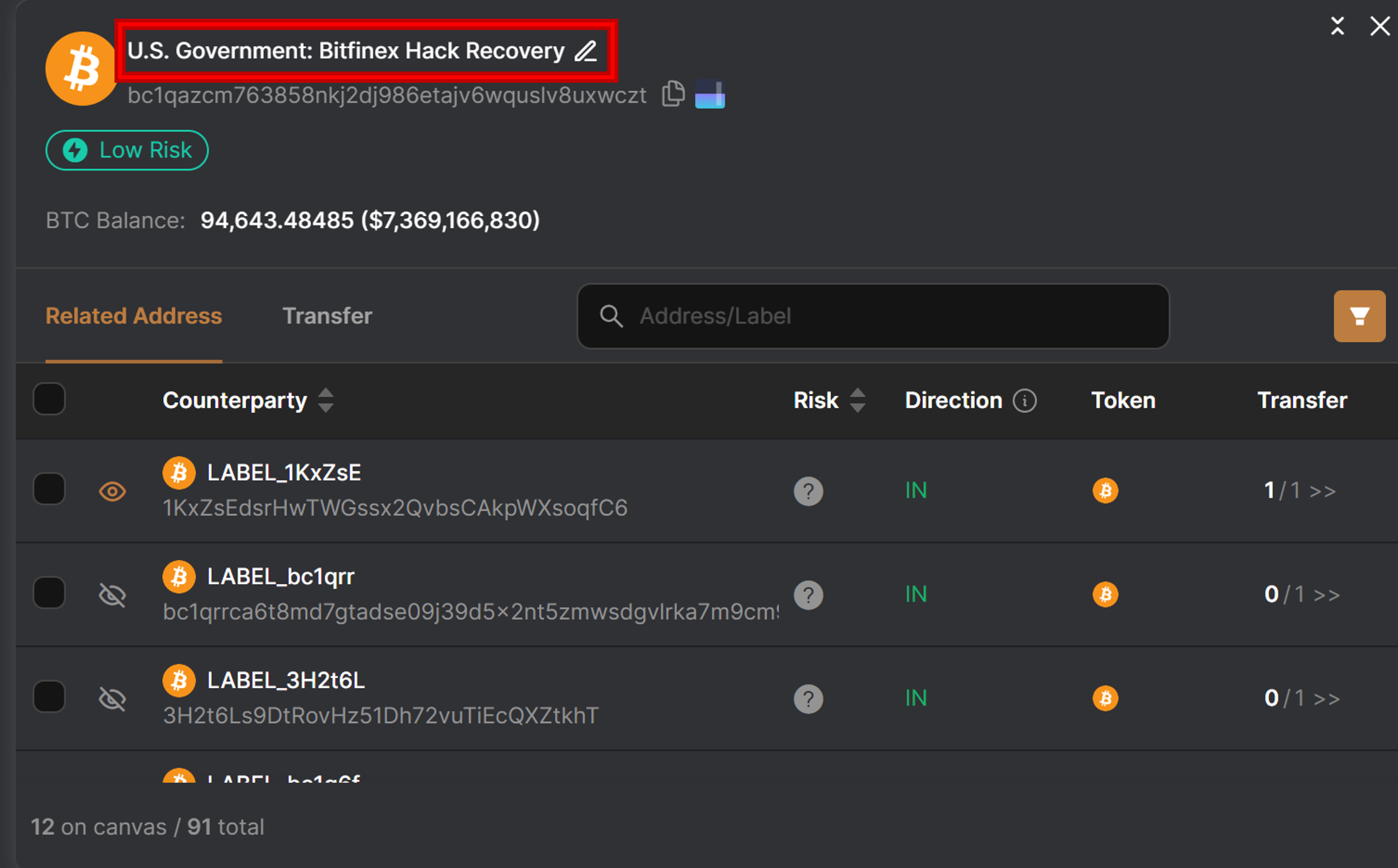
Task: Click the IN direction for LABEL_1KxZsE
Action: (x=917, y=491)
